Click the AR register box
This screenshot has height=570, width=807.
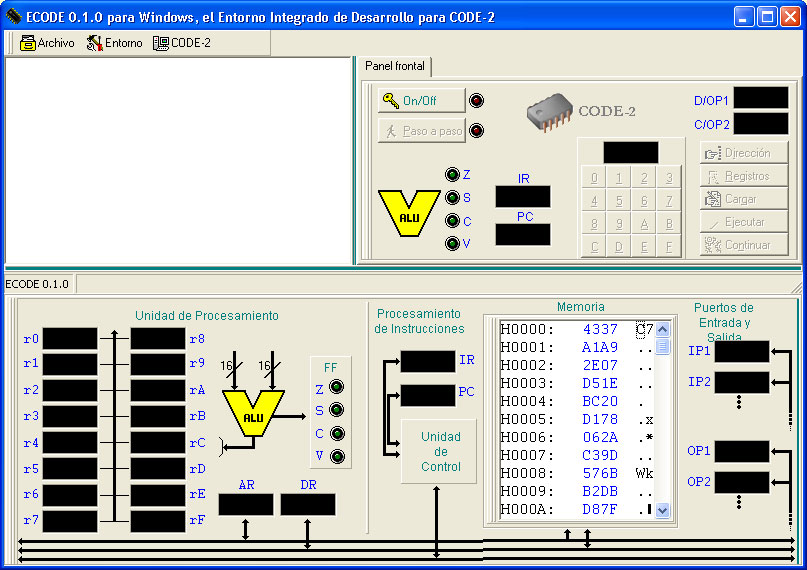pos(246,505)
